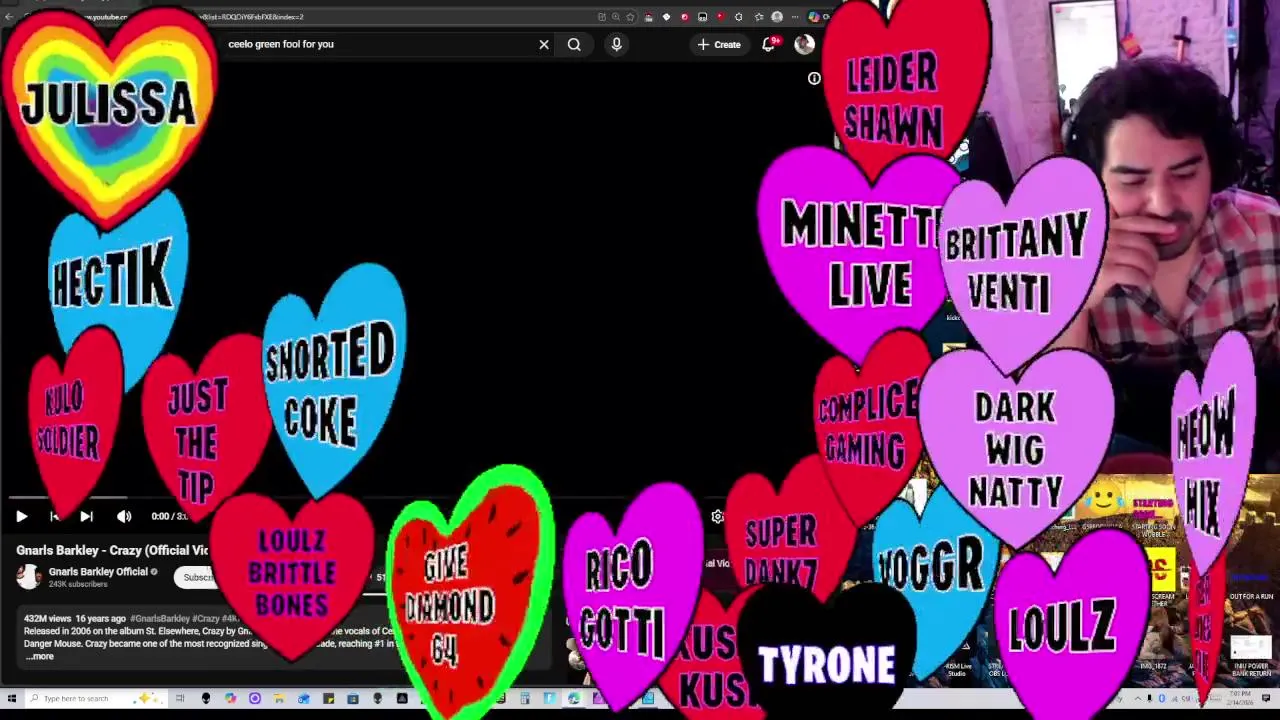
Task: Open Windows Start menu
Action: click(x=12, y=698)
